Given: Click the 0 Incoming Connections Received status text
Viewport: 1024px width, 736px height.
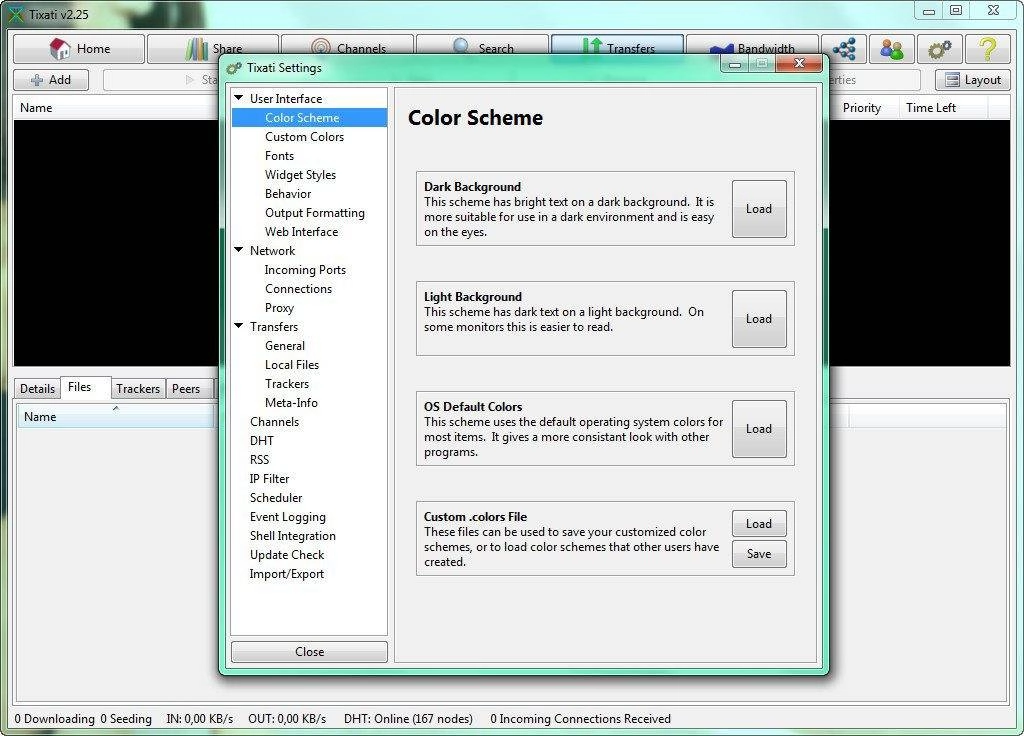Looking at the screenshot, I should point(581,719).
